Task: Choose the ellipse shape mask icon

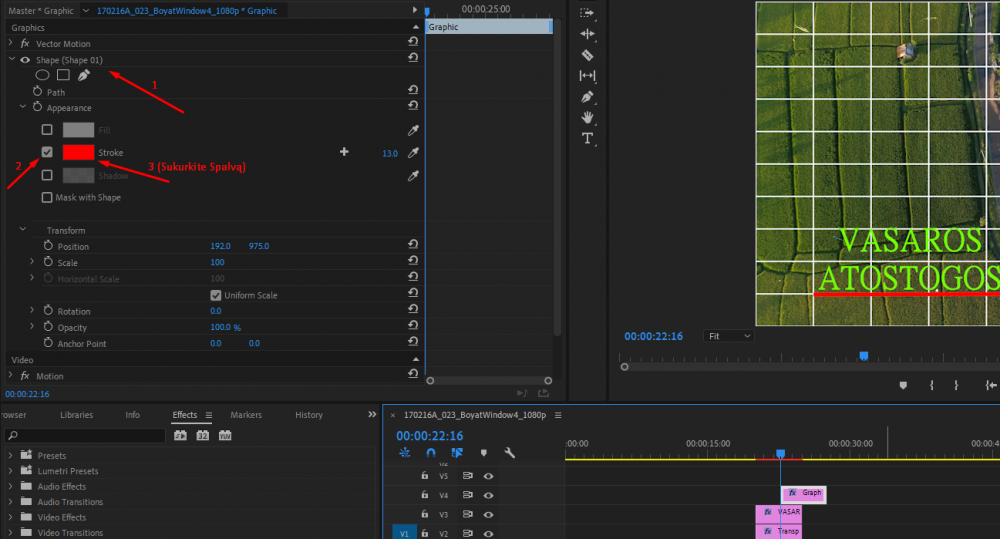Action: pyautogui.click(x=43, y=75)
